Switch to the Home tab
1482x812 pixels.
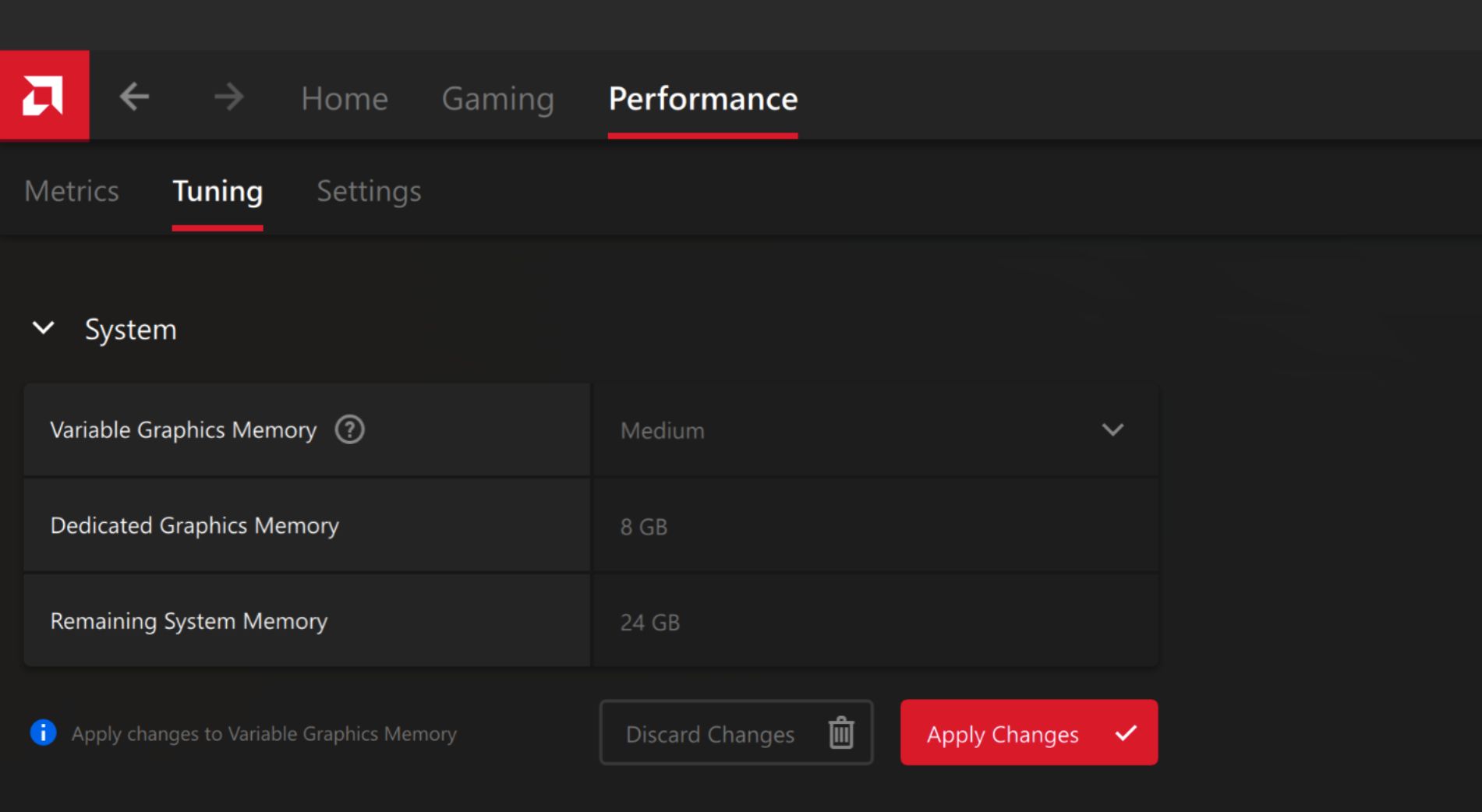coord(345,99)
